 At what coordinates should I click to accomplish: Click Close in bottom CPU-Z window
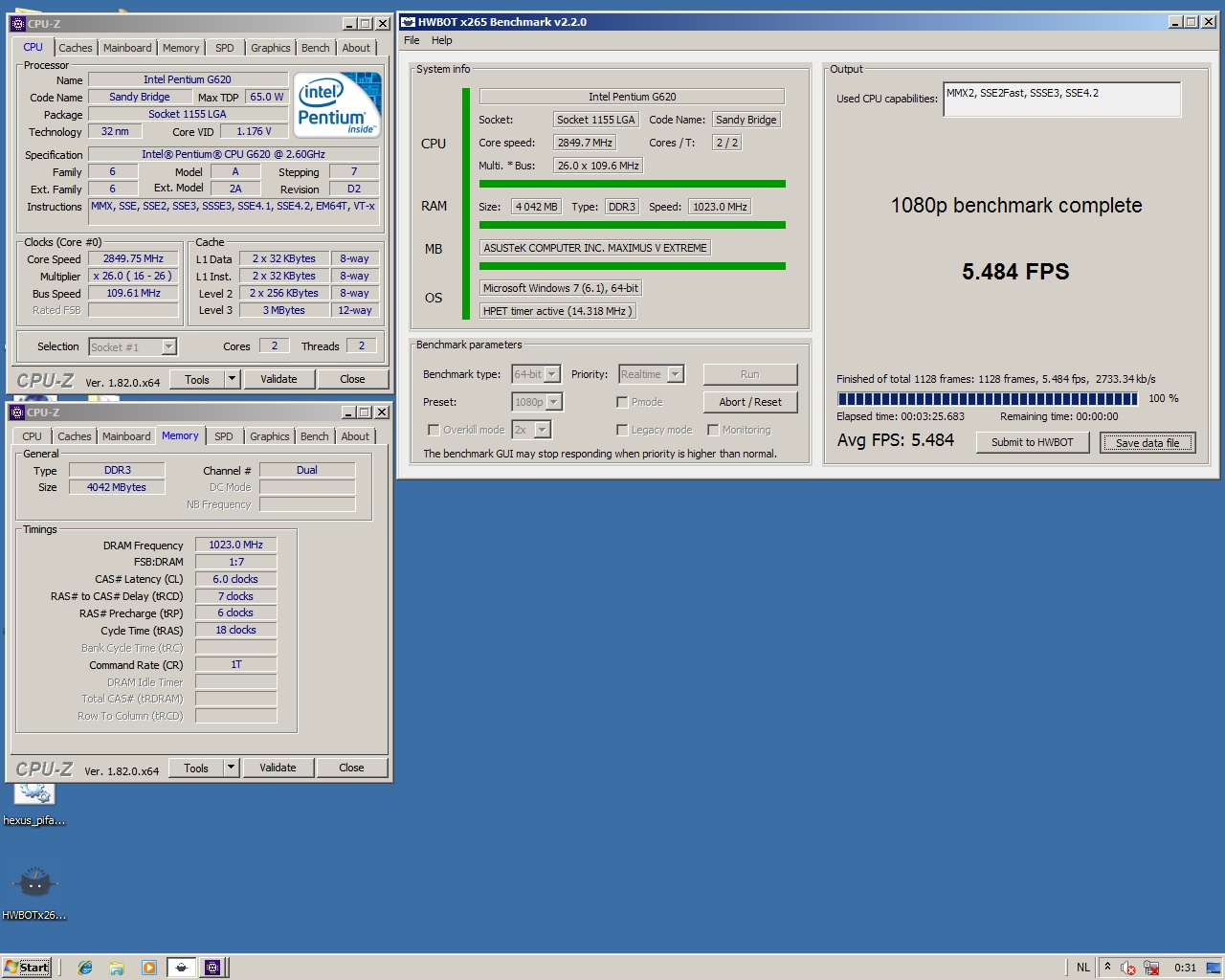pos(351,768)
